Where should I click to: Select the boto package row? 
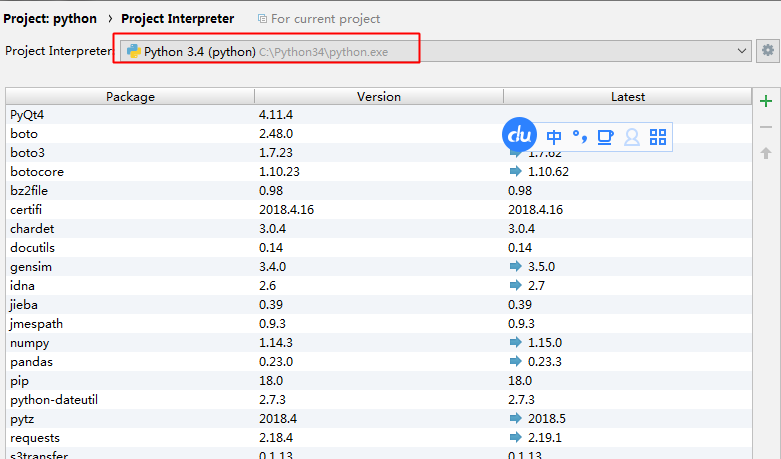(x=379, y=133)
